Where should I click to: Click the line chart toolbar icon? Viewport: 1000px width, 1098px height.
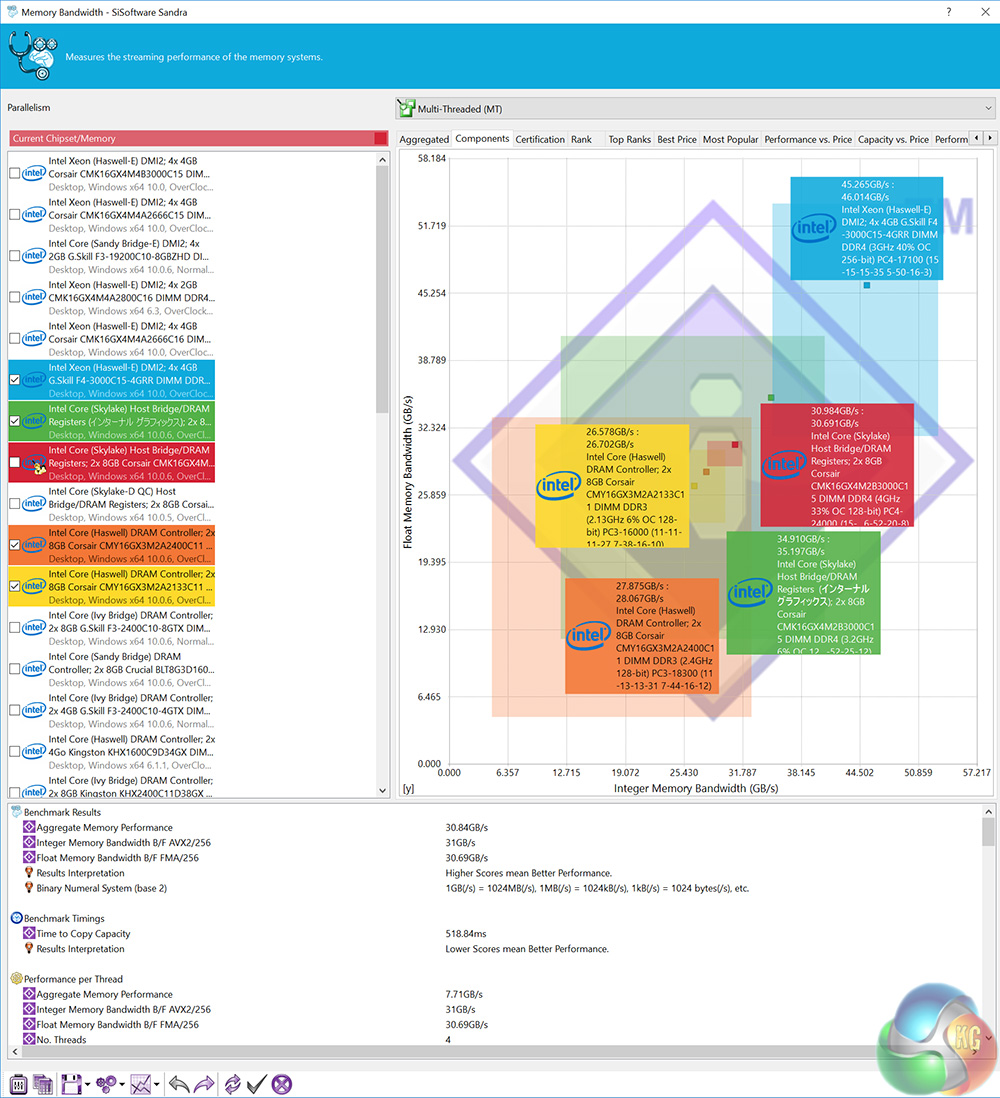(x=141, y=1085)
